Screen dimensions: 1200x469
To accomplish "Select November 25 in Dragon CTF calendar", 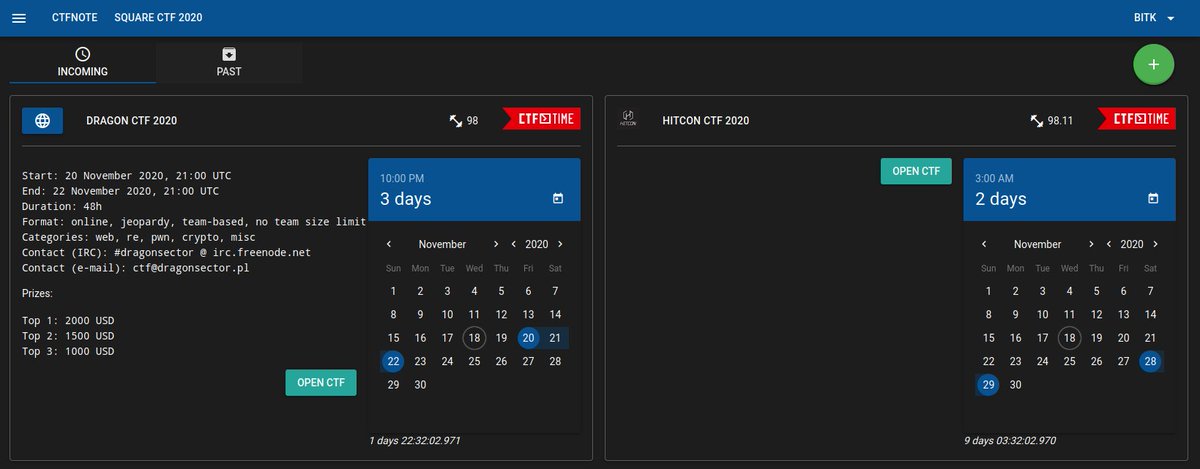I will coord(474,361).
